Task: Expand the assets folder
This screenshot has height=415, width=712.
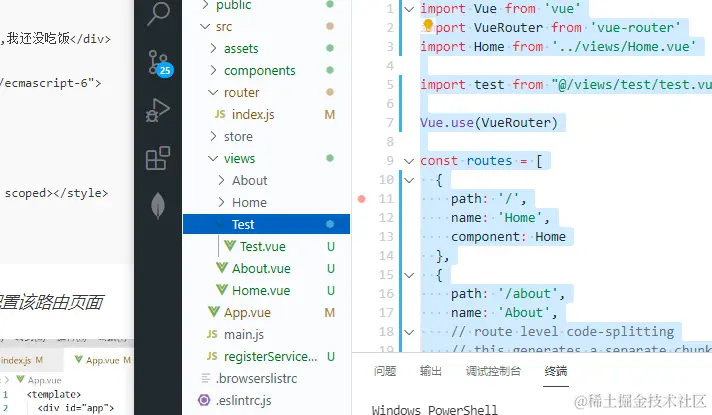Action: pyautogui.click(x=213, y=48)
